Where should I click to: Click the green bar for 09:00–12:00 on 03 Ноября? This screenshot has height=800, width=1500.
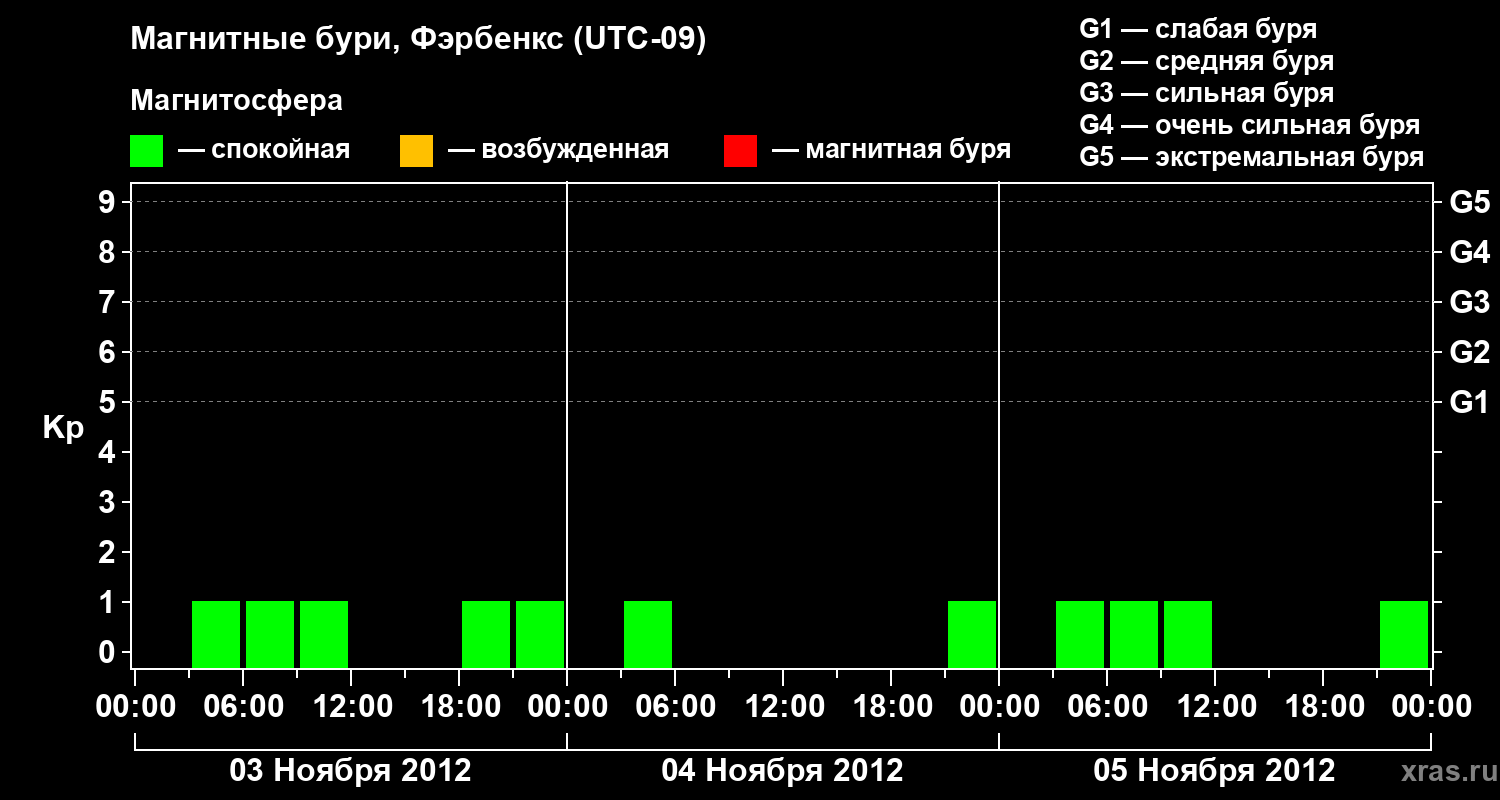(324, 634)
